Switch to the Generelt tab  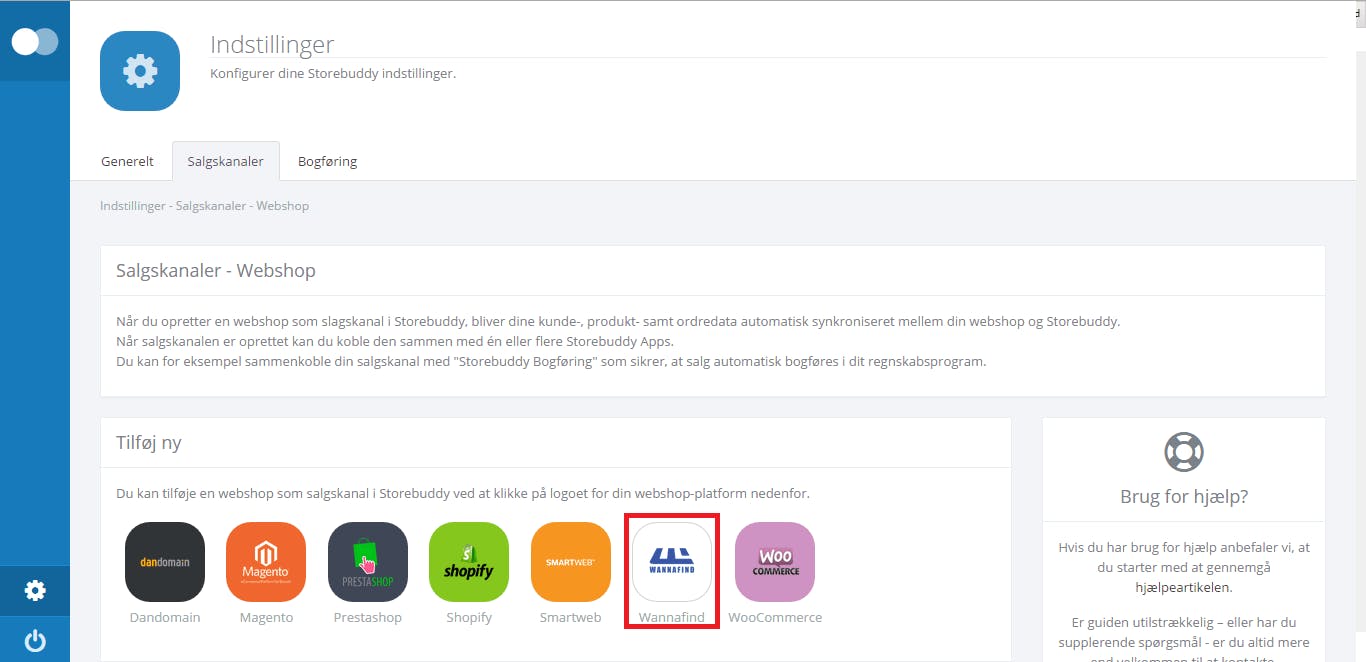click(127, 161)
